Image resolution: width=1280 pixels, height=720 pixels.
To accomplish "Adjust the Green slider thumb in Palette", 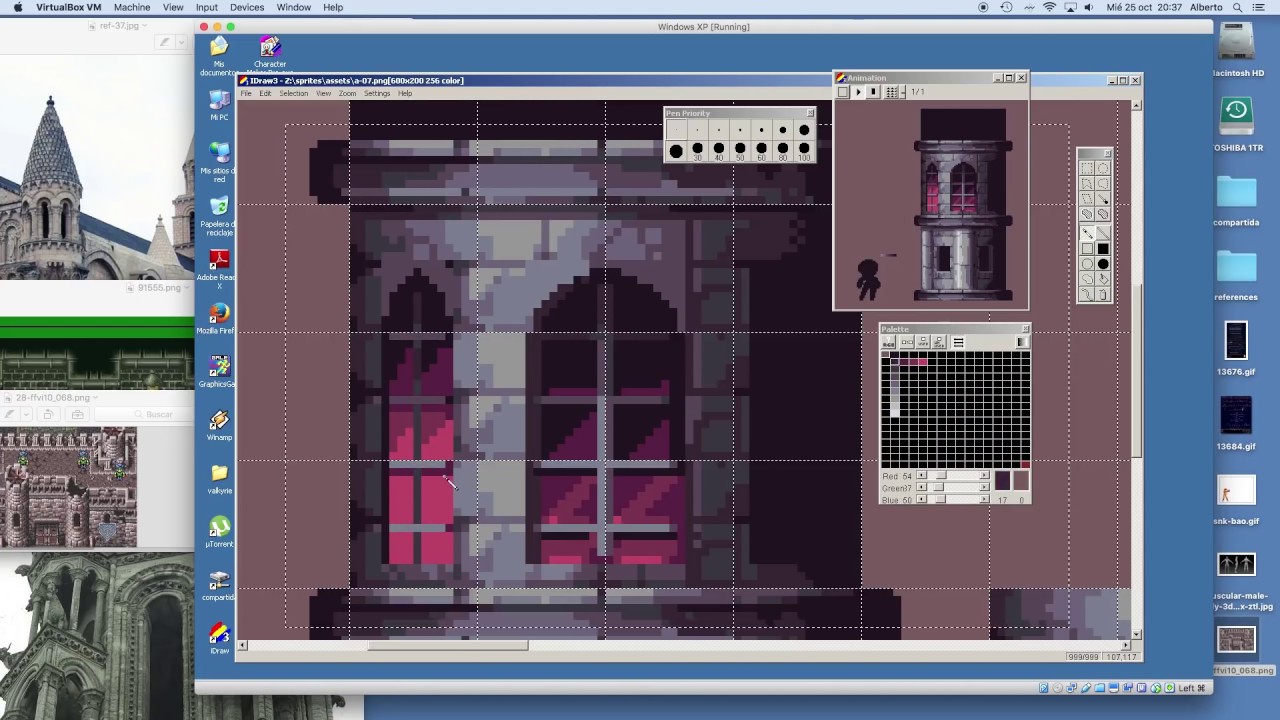I will pos(939,487).
